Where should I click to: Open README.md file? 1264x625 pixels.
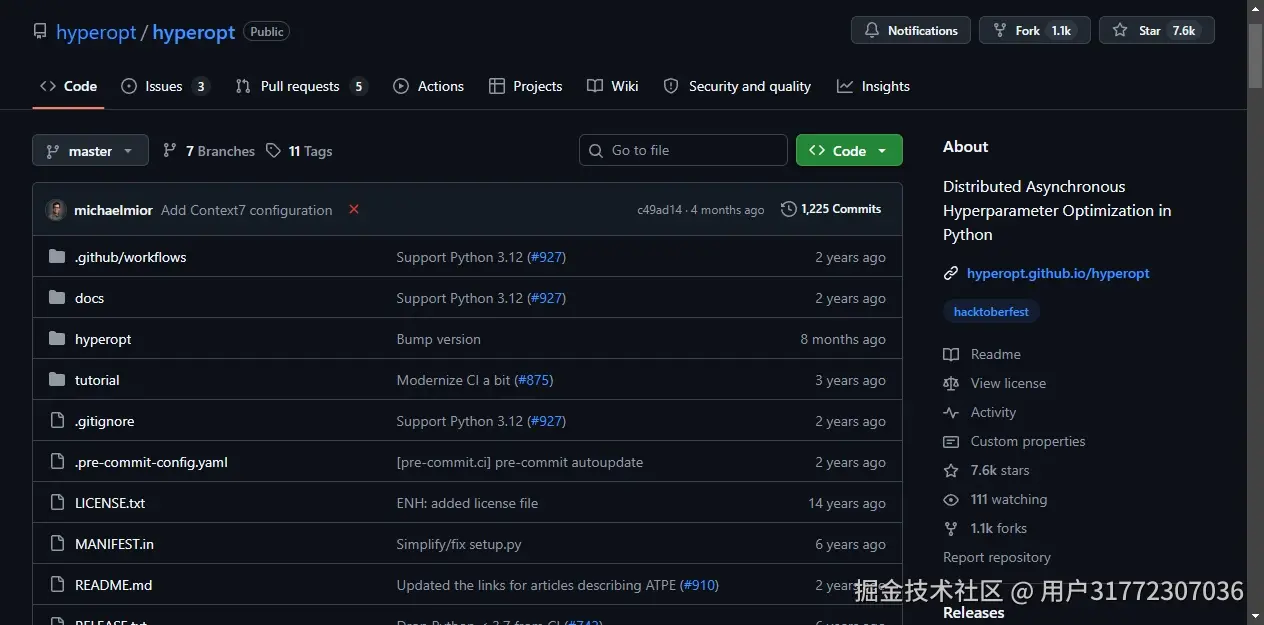click(113, 585)
